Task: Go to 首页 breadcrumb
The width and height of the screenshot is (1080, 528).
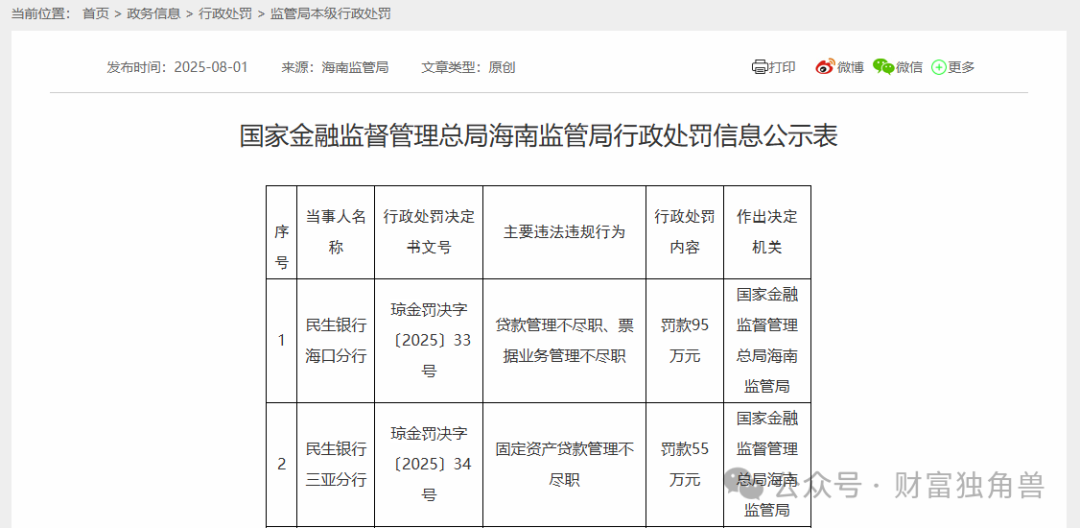Action: (96, 13)
